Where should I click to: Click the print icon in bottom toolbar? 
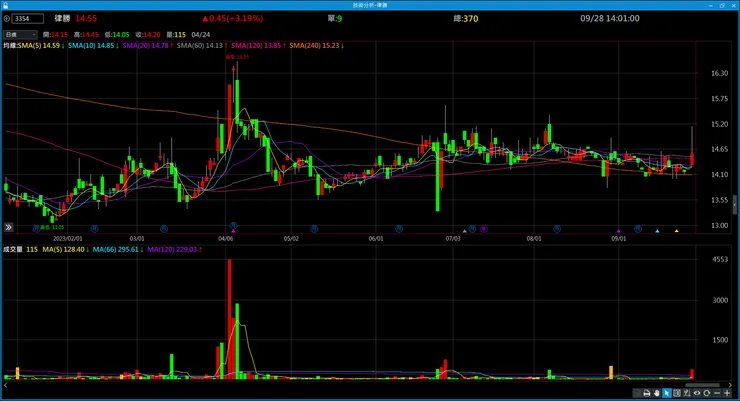(647, 393)
